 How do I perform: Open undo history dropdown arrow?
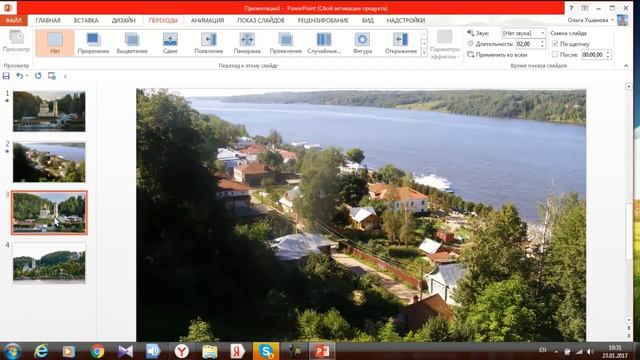point(27,76)
